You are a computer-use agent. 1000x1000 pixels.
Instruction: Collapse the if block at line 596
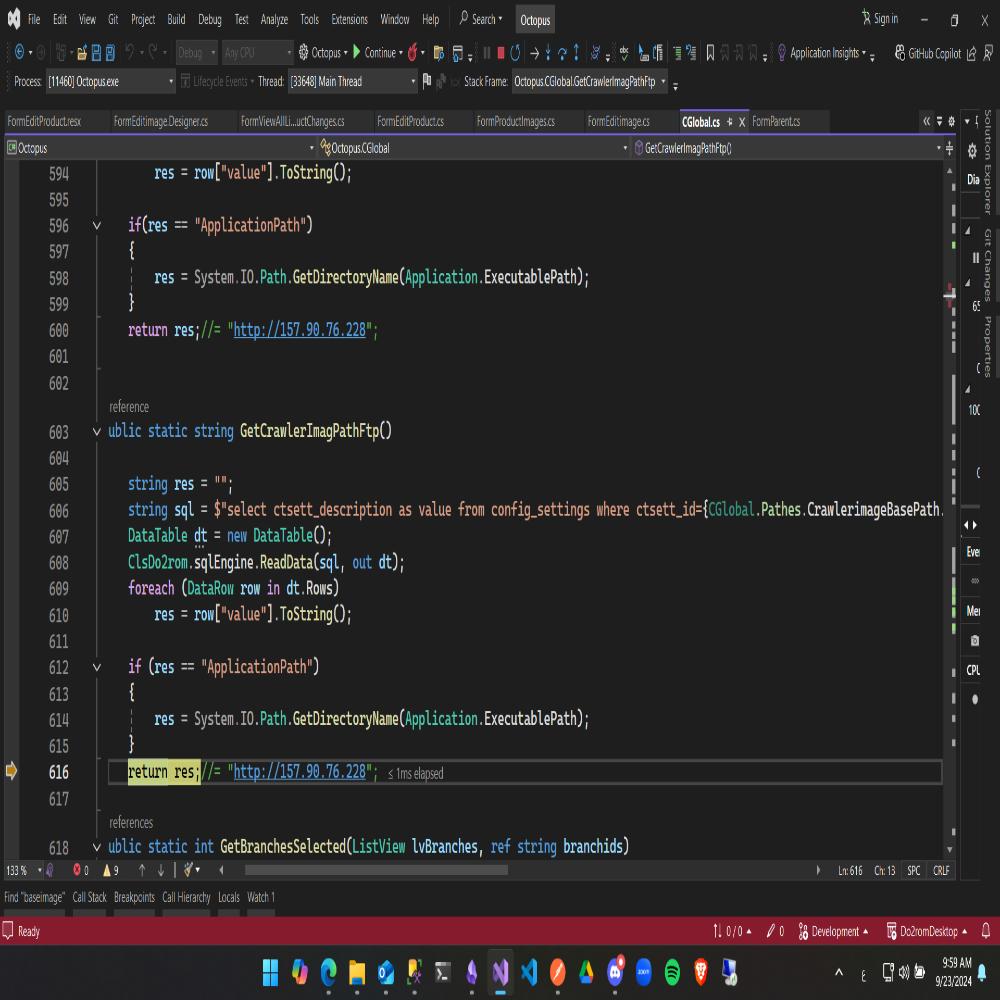[x=97, y=225]
